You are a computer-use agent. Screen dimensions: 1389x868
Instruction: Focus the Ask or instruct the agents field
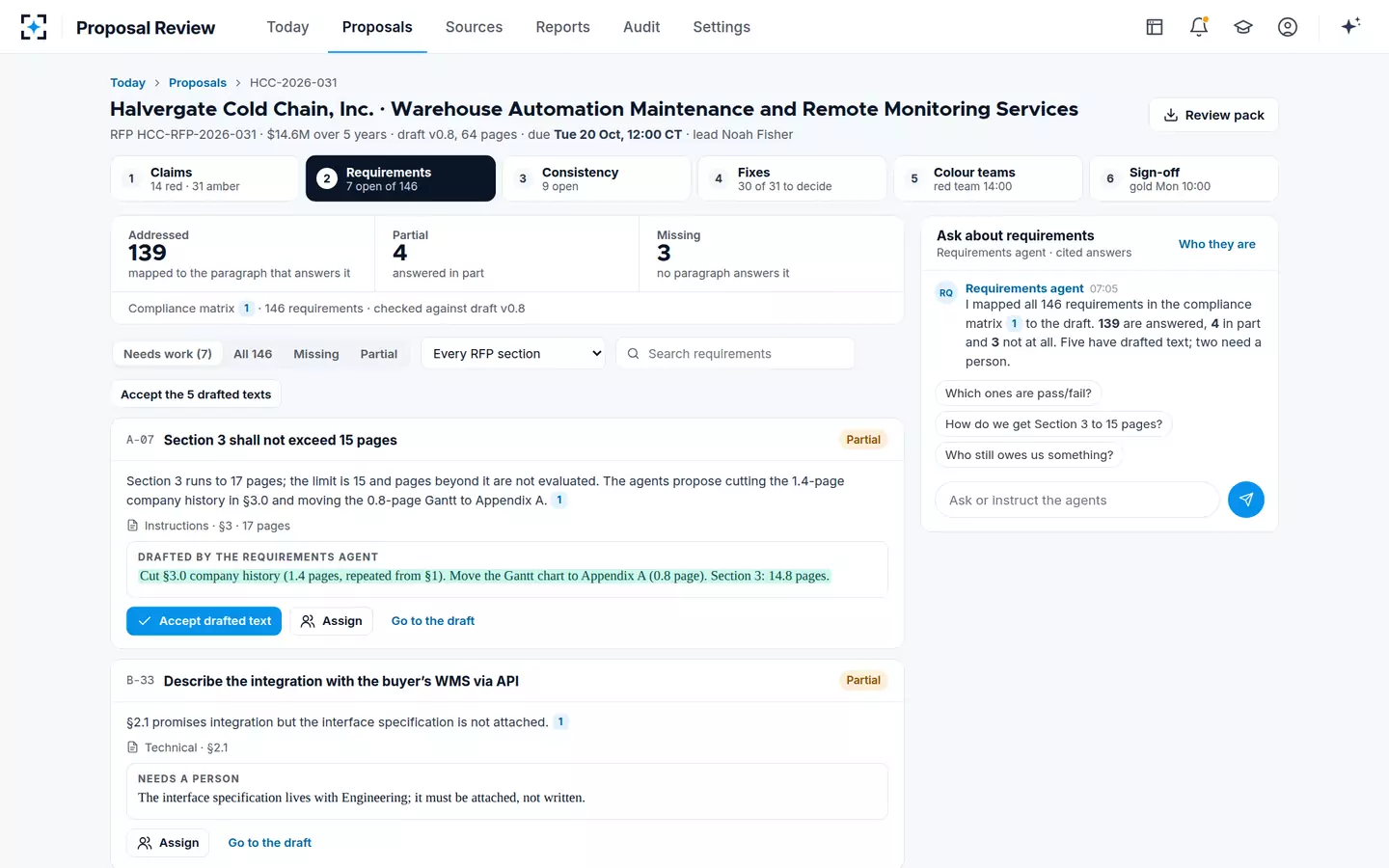point(1077,500)
